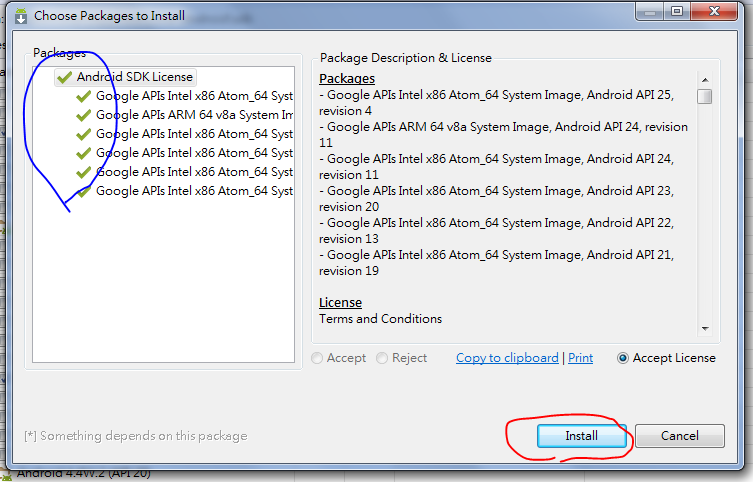753x482 pixels.
Task: Click the Something depends on this package note
Action: 136,436
